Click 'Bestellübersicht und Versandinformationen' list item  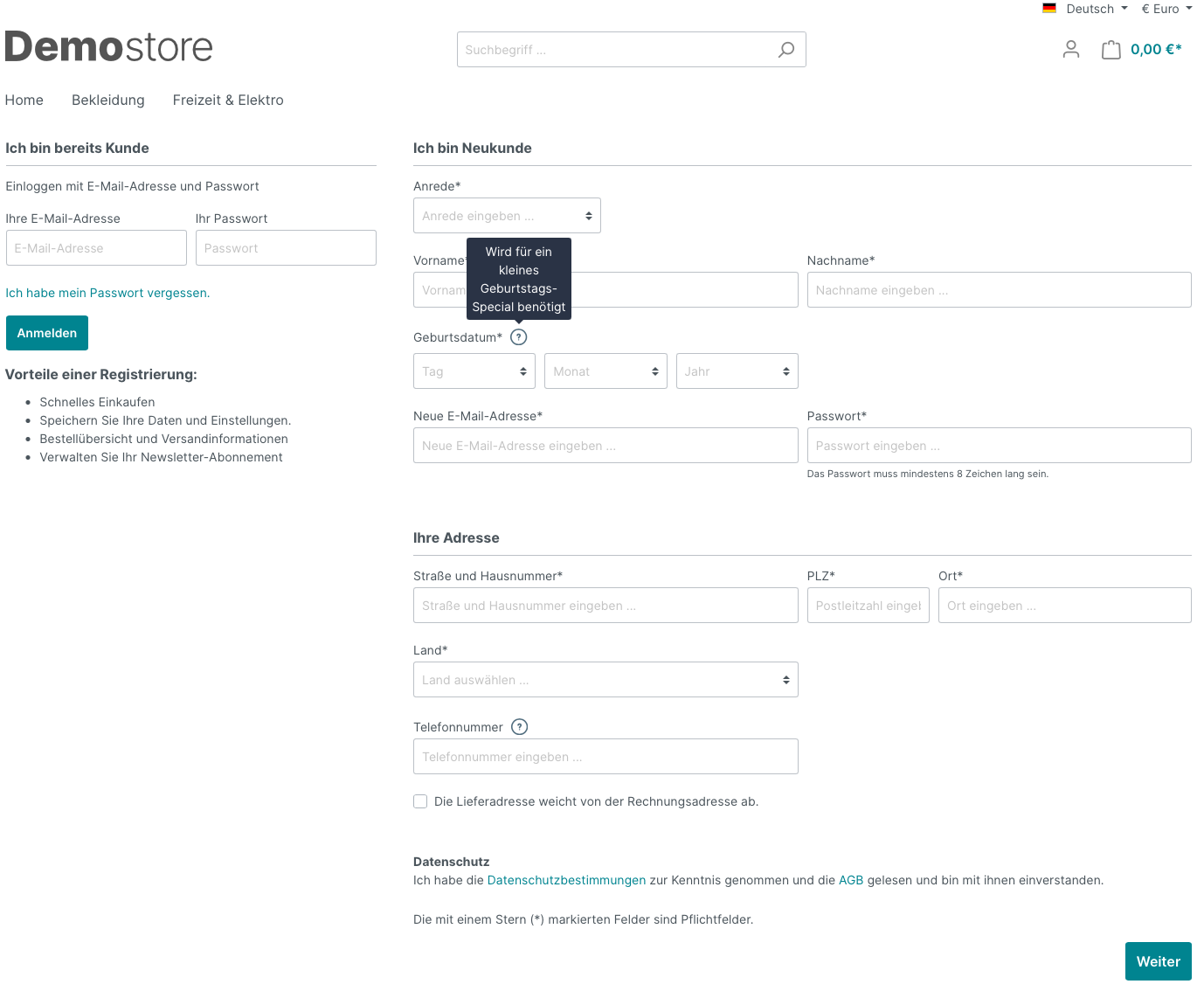[163, 439]
